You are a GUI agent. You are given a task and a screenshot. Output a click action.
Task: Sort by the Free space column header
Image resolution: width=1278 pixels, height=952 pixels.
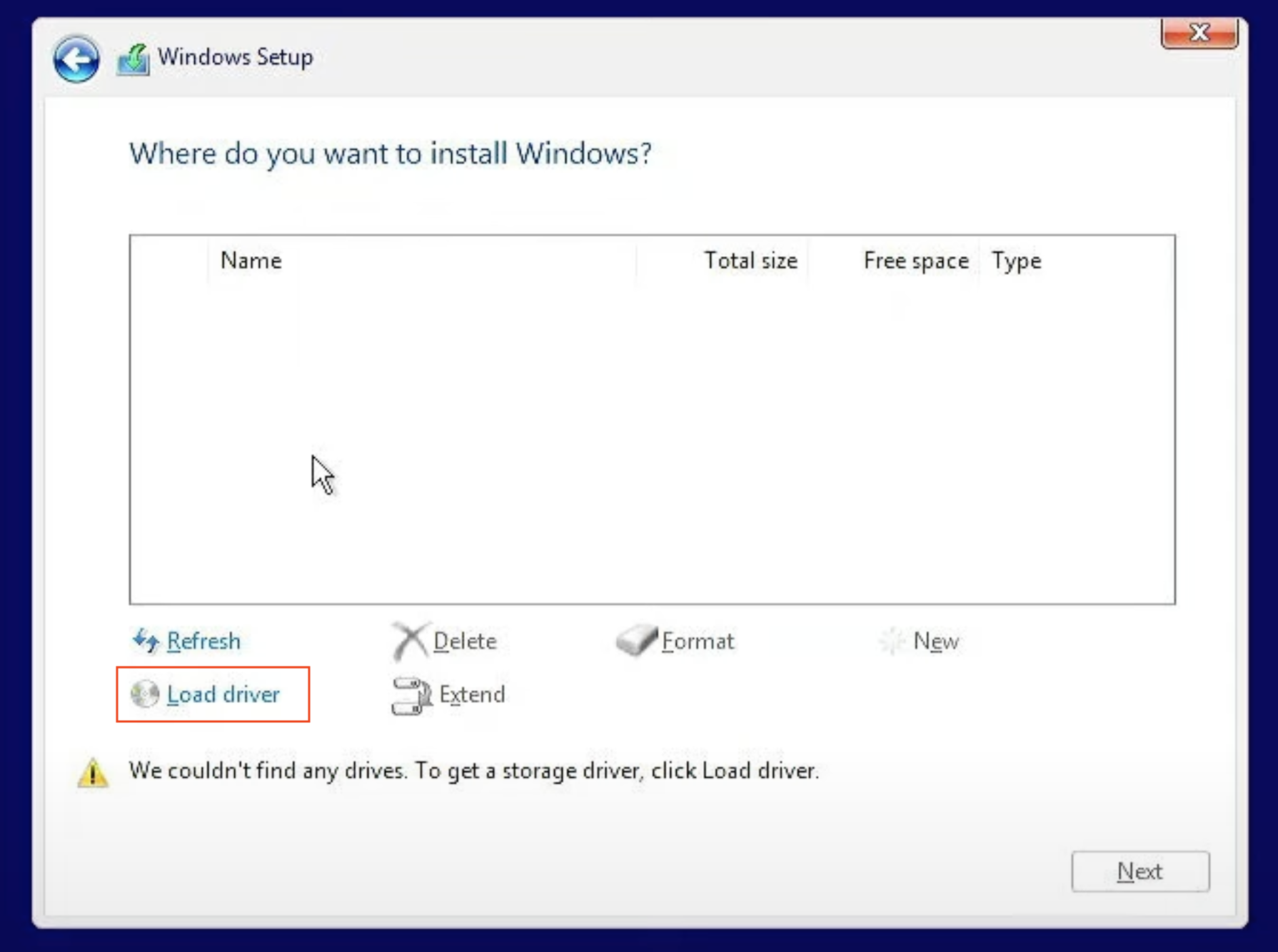915,260
